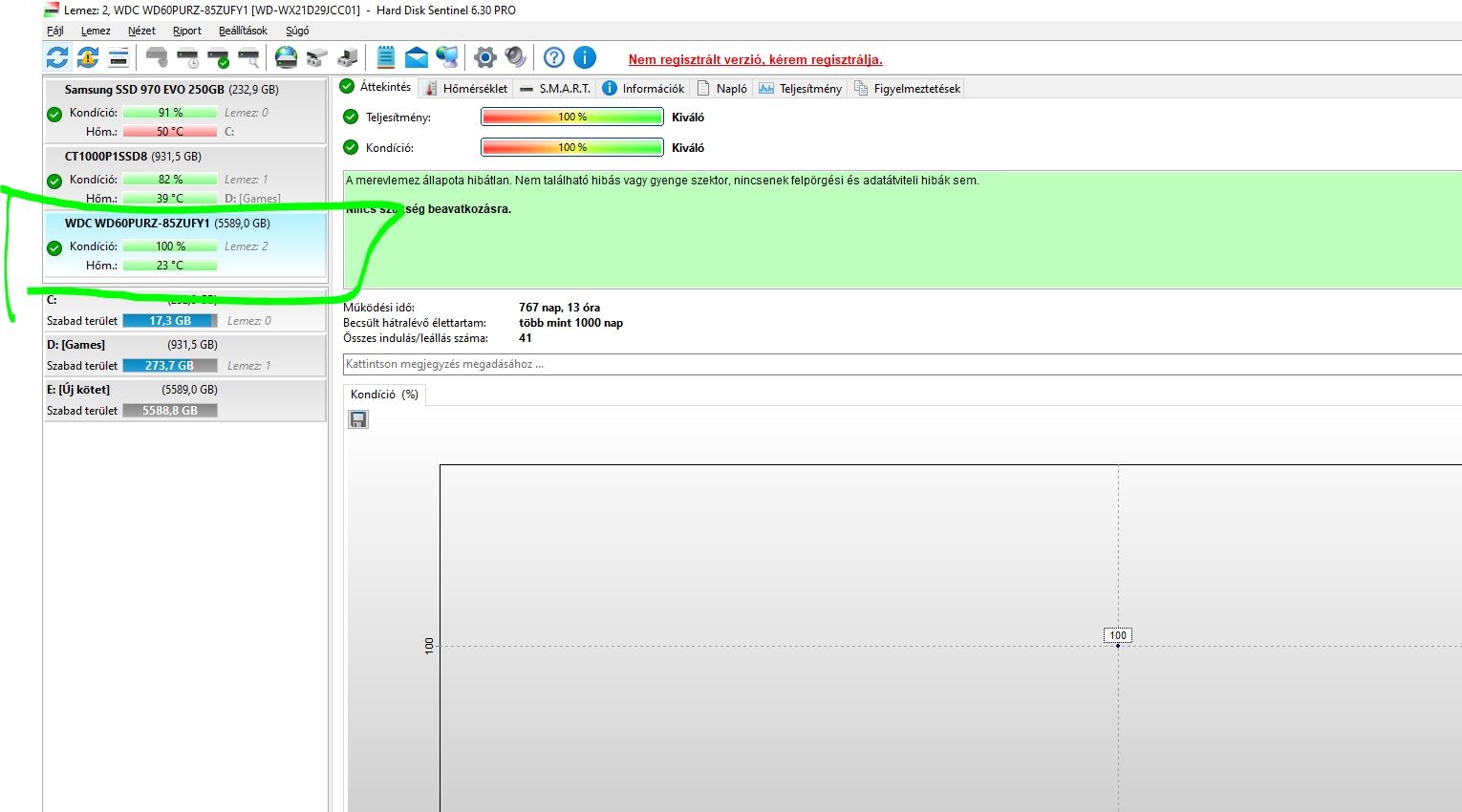Click the speaker sound icon in toolbar
The height and width of the screenshot is (812, 1462).
tap(516, 57)
